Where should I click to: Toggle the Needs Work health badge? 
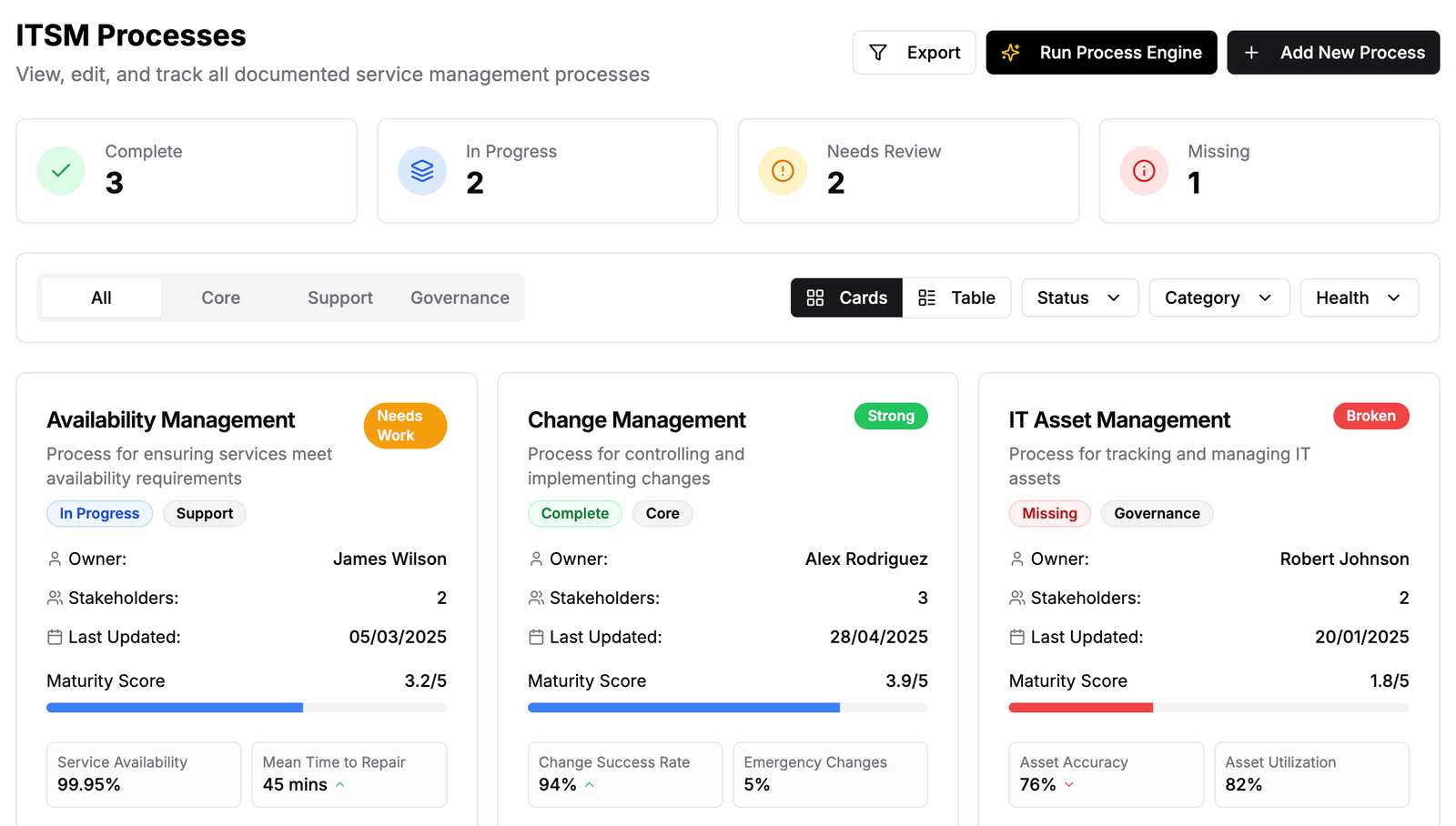tap(405, 426)
